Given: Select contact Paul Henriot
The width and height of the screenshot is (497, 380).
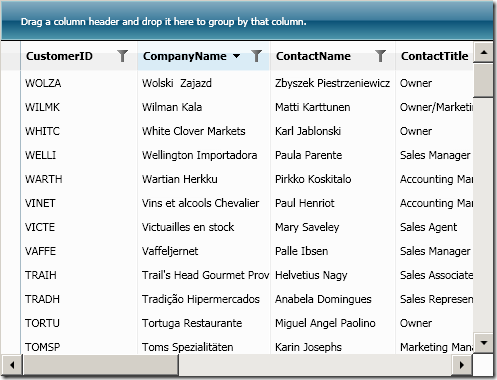Looking at the screenshot, I should tap(333, 203).
